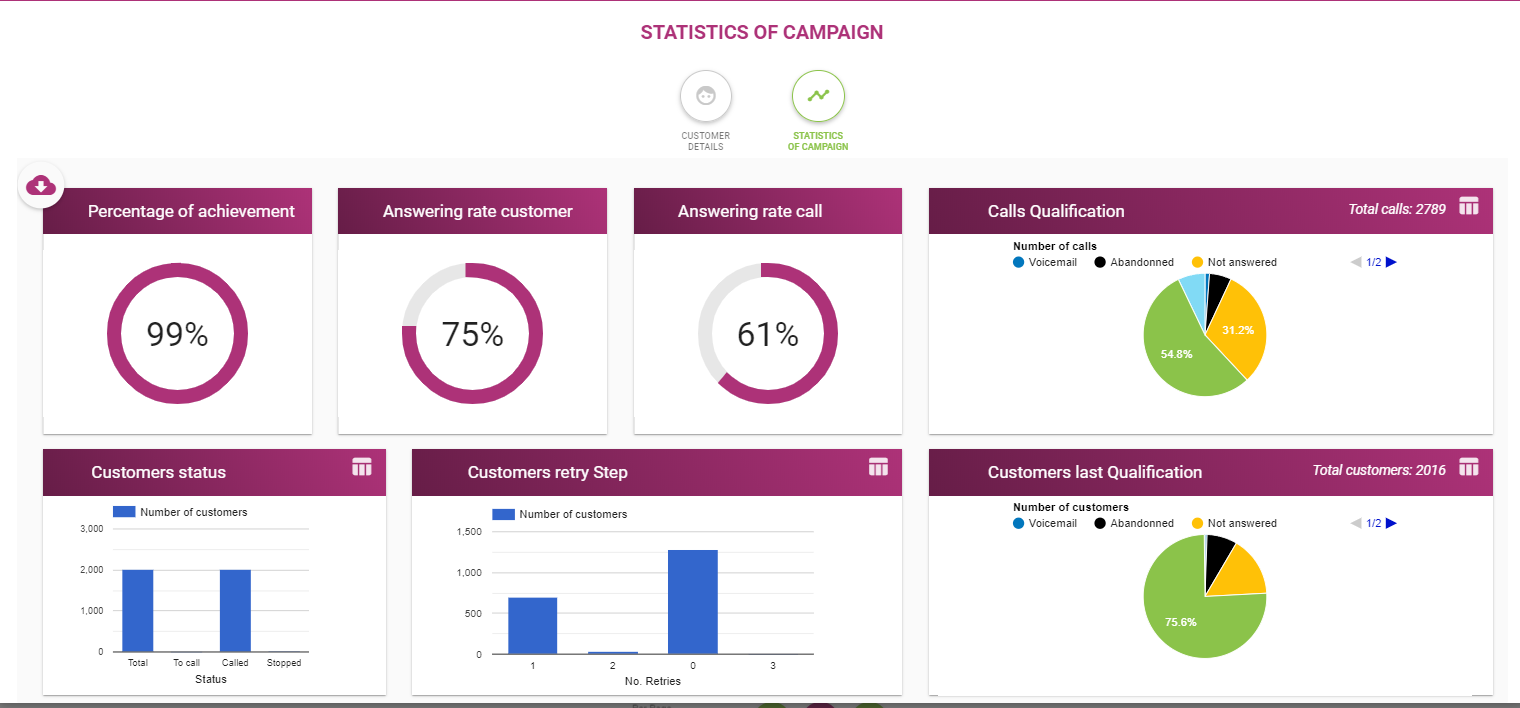1520x708 pixels.
Task: Open table view in Customers retry Step panel
Action: click(878, 467)
